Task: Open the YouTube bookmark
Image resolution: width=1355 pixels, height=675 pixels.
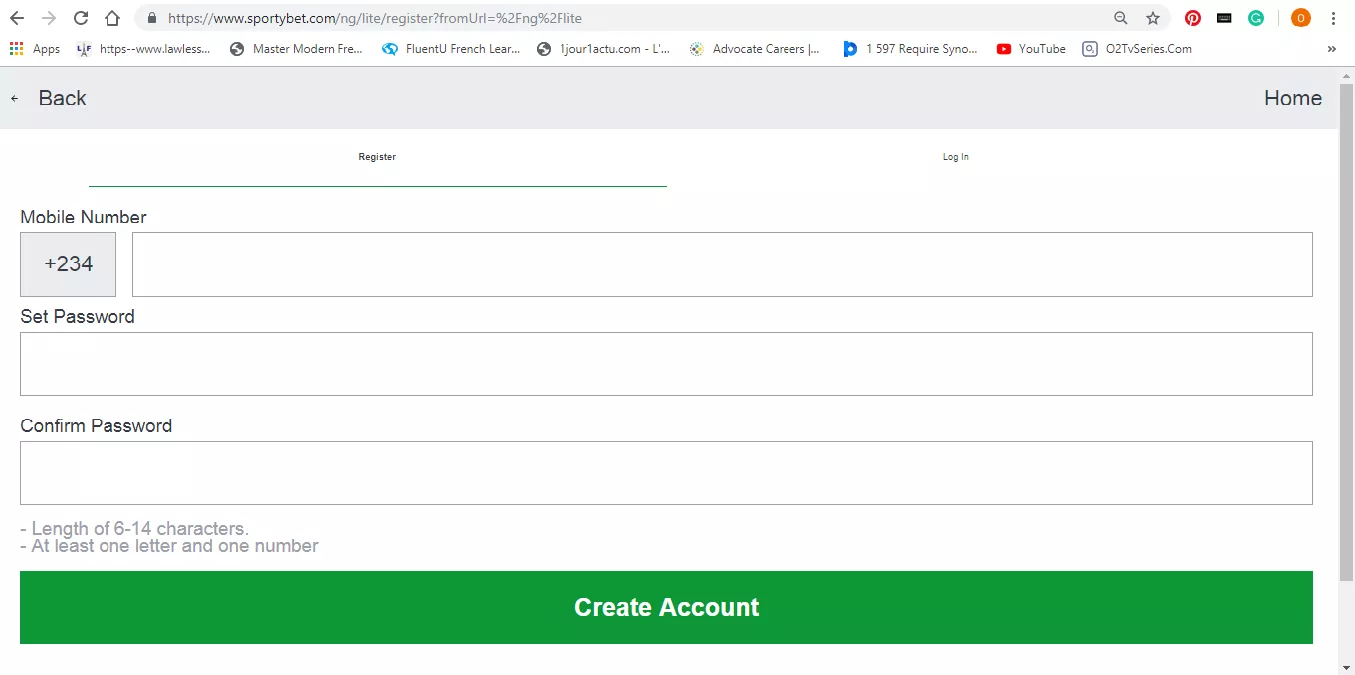Action: coord(1031,48)
